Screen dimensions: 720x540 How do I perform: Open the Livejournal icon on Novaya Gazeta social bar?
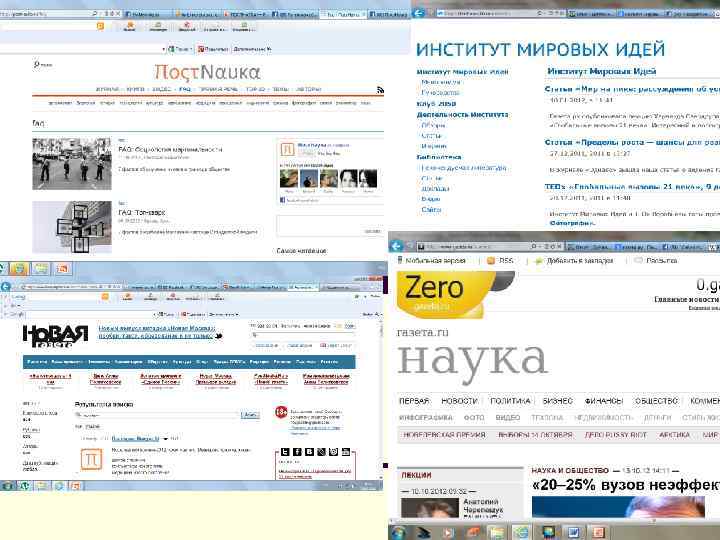[321, 452]
